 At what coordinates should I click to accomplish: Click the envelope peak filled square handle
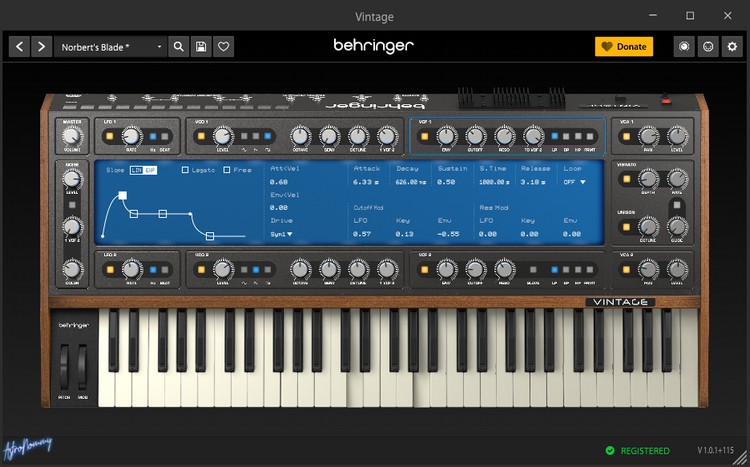click(123, 195)
